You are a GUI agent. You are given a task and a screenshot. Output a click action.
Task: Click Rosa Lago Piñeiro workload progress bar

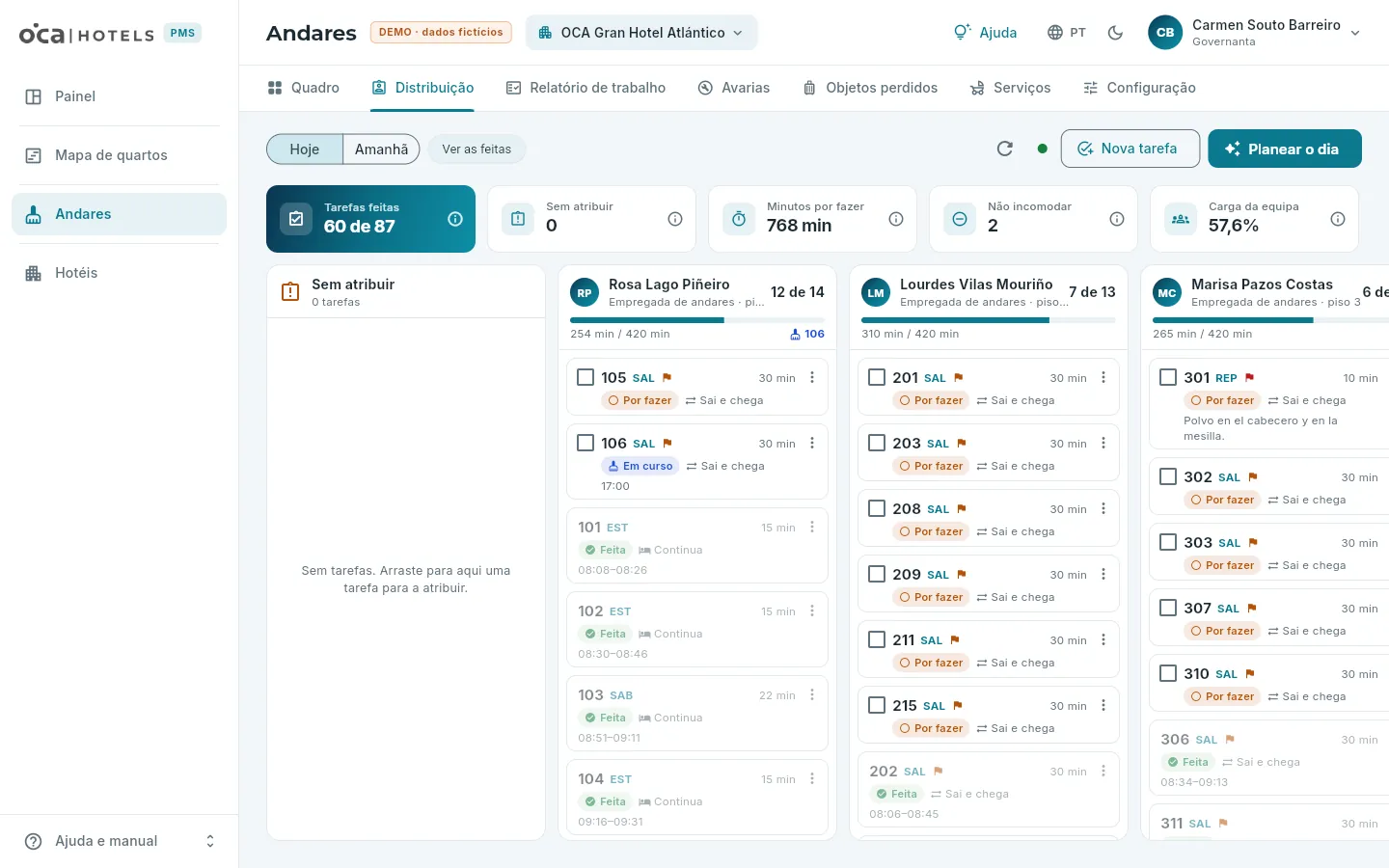(697, 320)
